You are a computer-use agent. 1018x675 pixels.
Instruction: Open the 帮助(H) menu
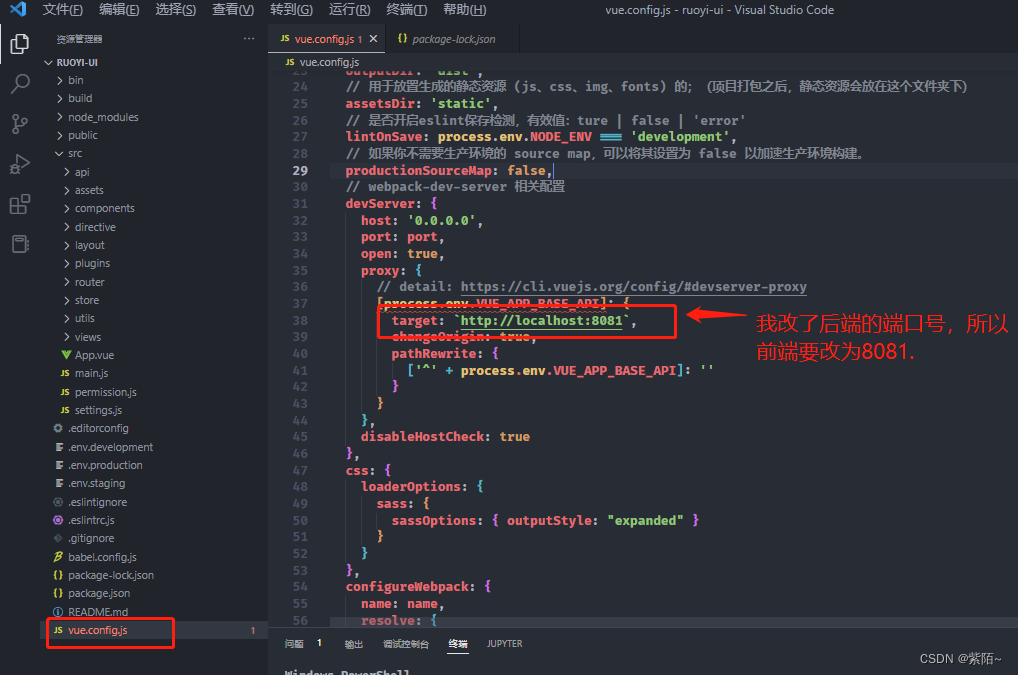pyautogui.click(x=464, y=10)
